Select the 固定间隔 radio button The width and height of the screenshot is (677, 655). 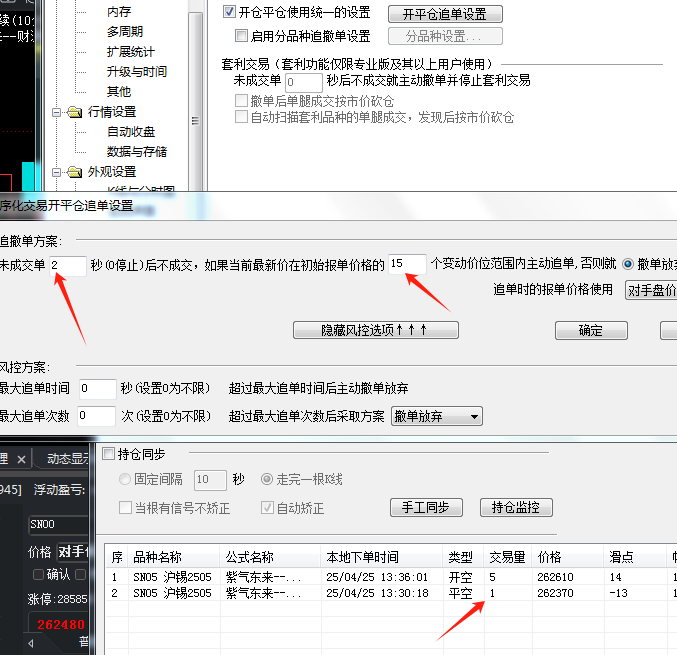click(x=125, y=479)
